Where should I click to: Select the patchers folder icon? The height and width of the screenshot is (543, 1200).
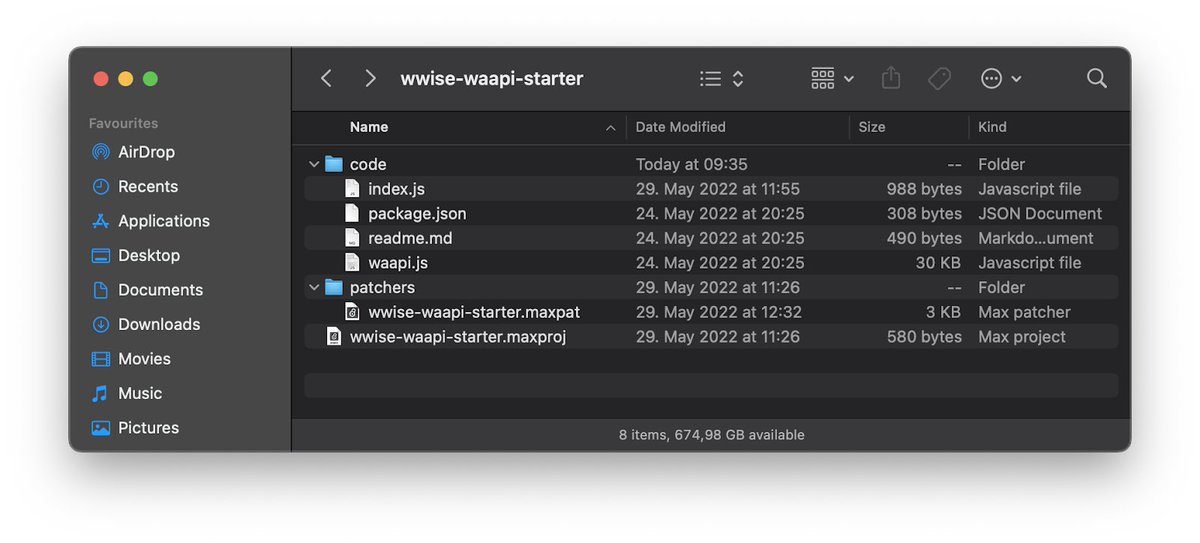[334, 287]
